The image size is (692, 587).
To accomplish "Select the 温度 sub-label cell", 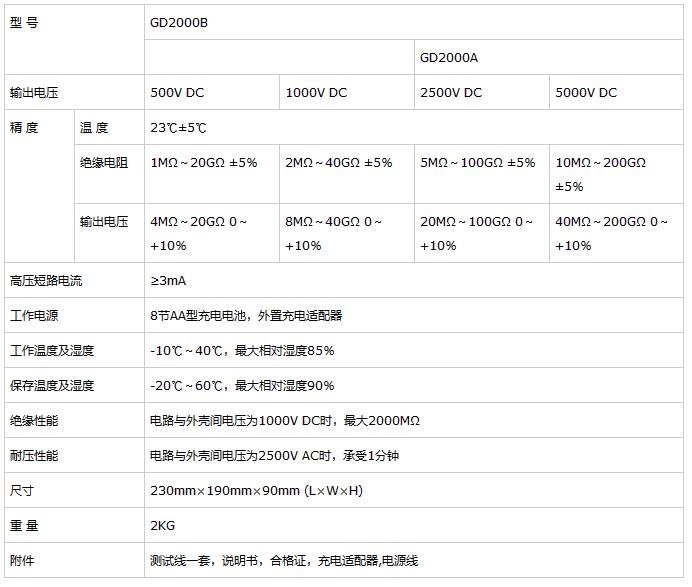I will [109, 128].
